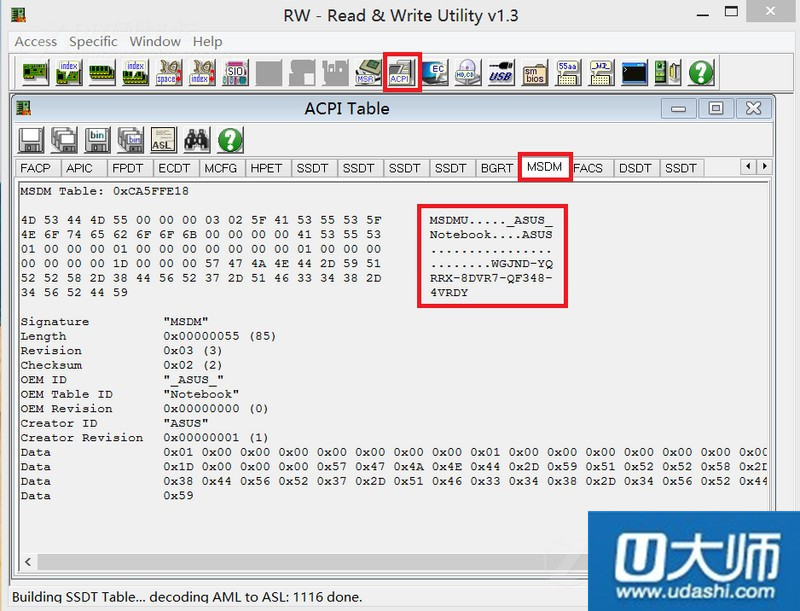Open the HD/CD disk icon in toolbar
The width and height of the screenshot is (800, 611).
click(467, 72)
